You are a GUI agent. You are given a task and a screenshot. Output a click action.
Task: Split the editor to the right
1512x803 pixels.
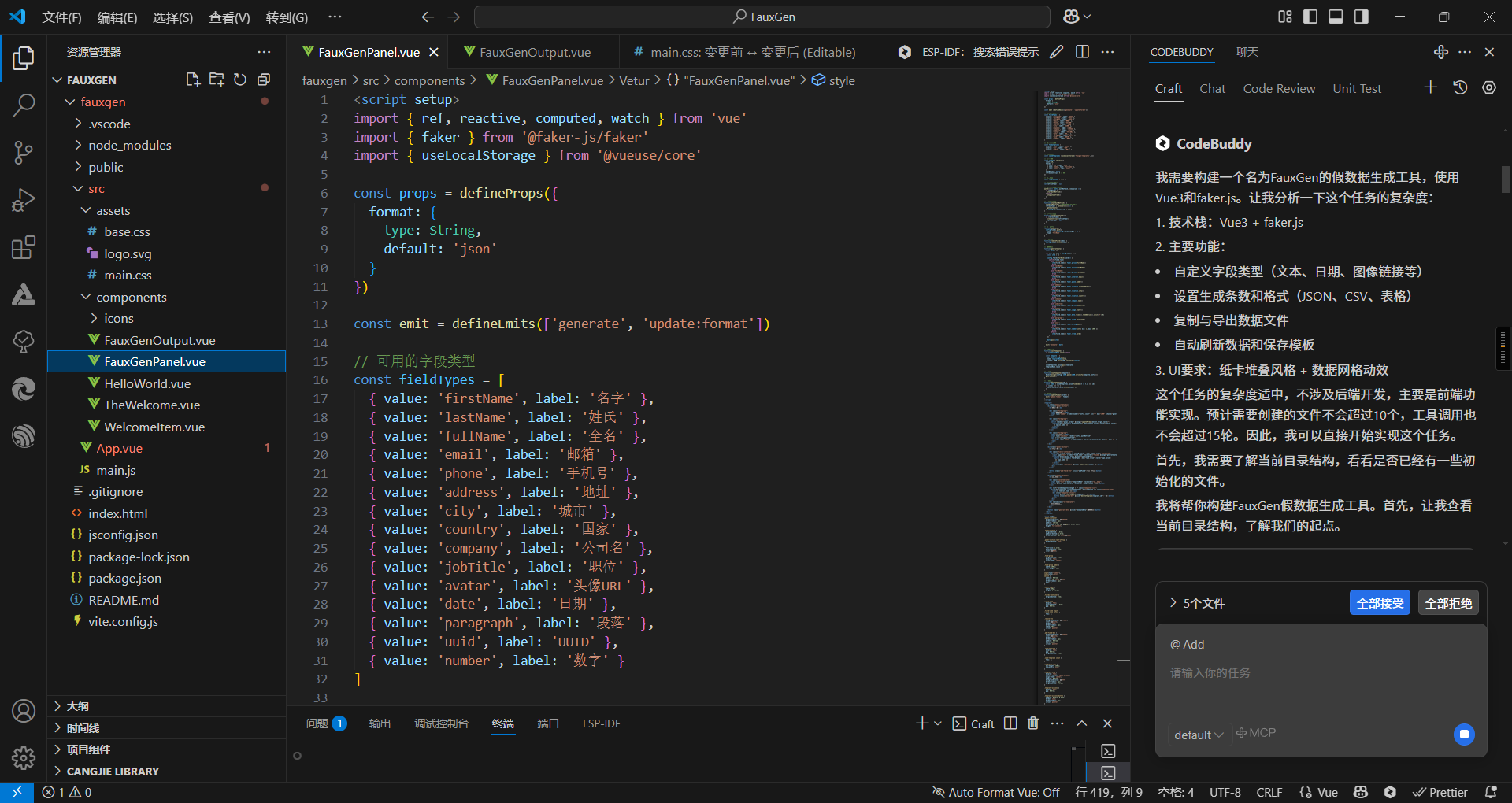[1082, 52]
